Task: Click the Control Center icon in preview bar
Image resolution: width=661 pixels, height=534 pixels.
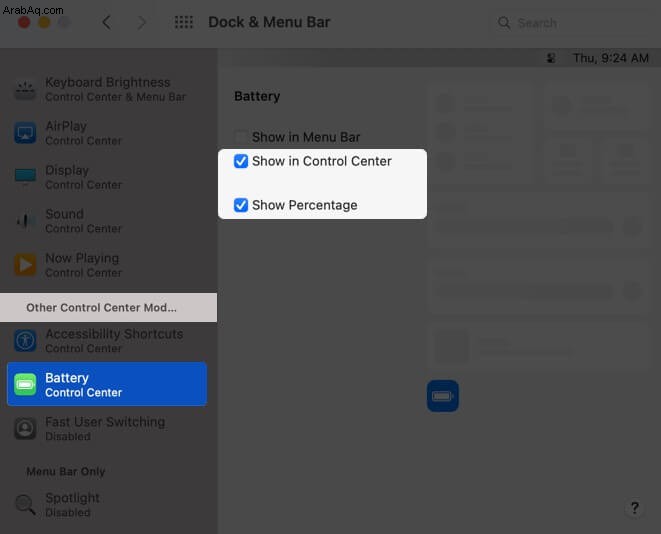Action: coord(551,58)
